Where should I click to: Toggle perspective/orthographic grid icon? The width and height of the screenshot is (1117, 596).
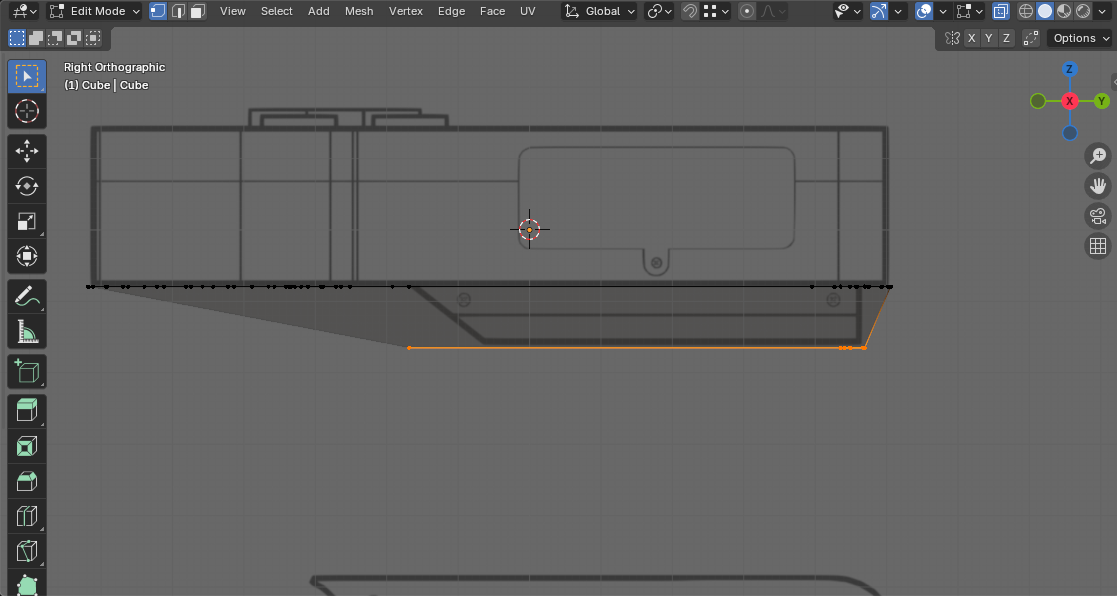click(x=1098, y=246)
